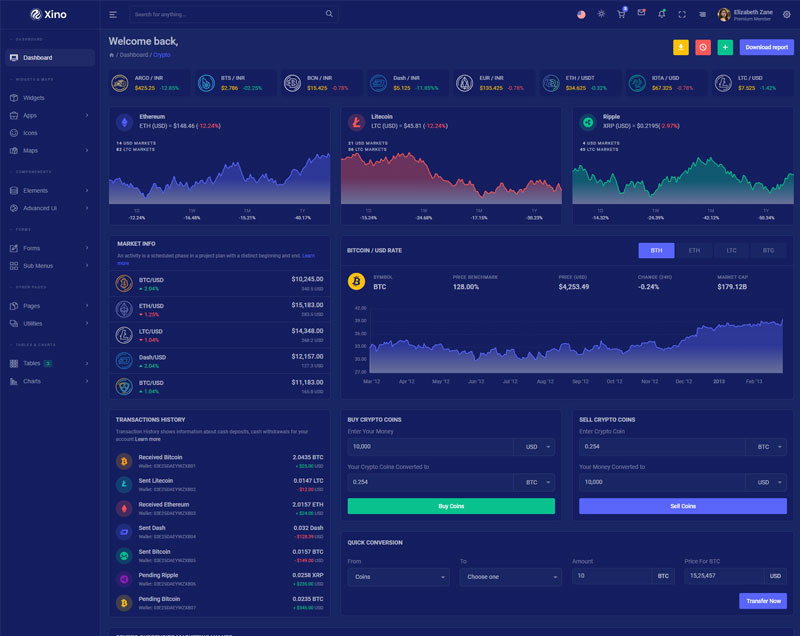The width and height of the screenshot is (800, 636).
Task: Enter fullscreen mode via header icon
Action: pos(682,14)
